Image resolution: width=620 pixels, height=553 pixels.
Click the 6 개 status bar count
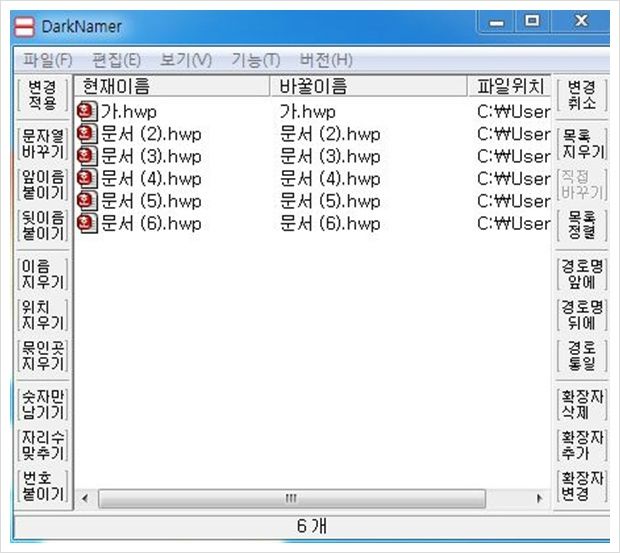pyautogui.click(x=312, y=526)
